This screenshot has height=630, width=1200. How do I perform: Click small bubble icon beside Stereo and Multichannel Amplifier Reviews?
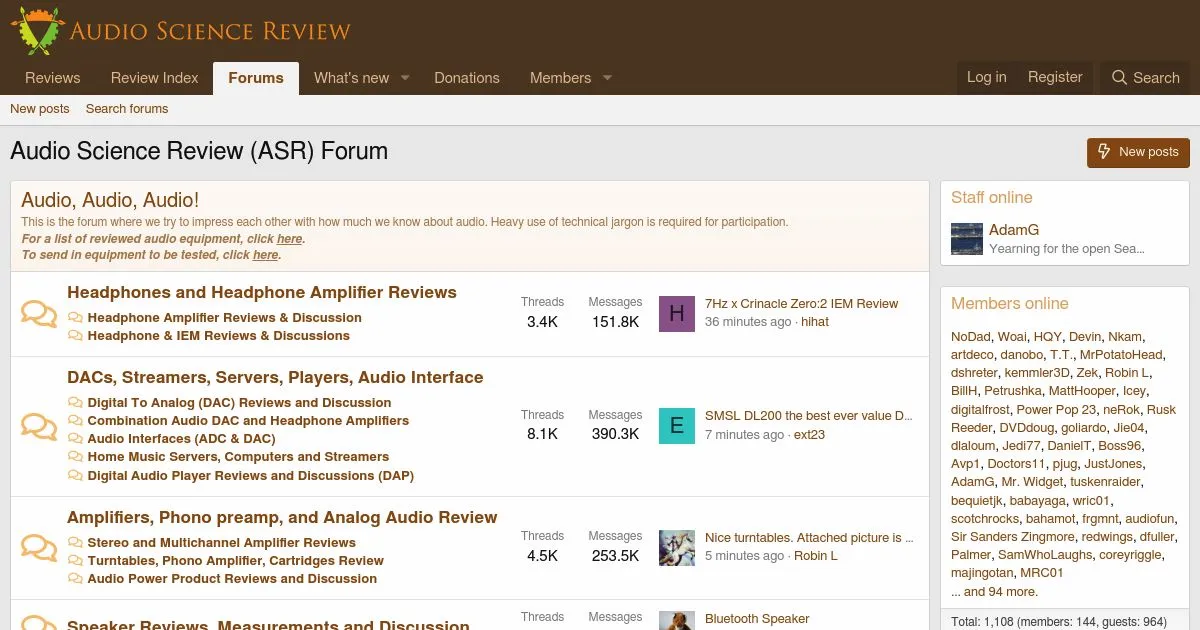(75, 542)
